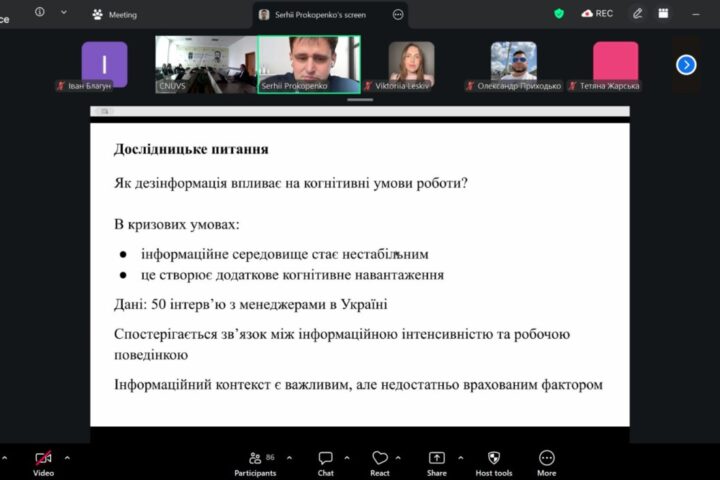Open screen share options ellipsis menu
Screen dimensions: 720x480
coord(398,14)
